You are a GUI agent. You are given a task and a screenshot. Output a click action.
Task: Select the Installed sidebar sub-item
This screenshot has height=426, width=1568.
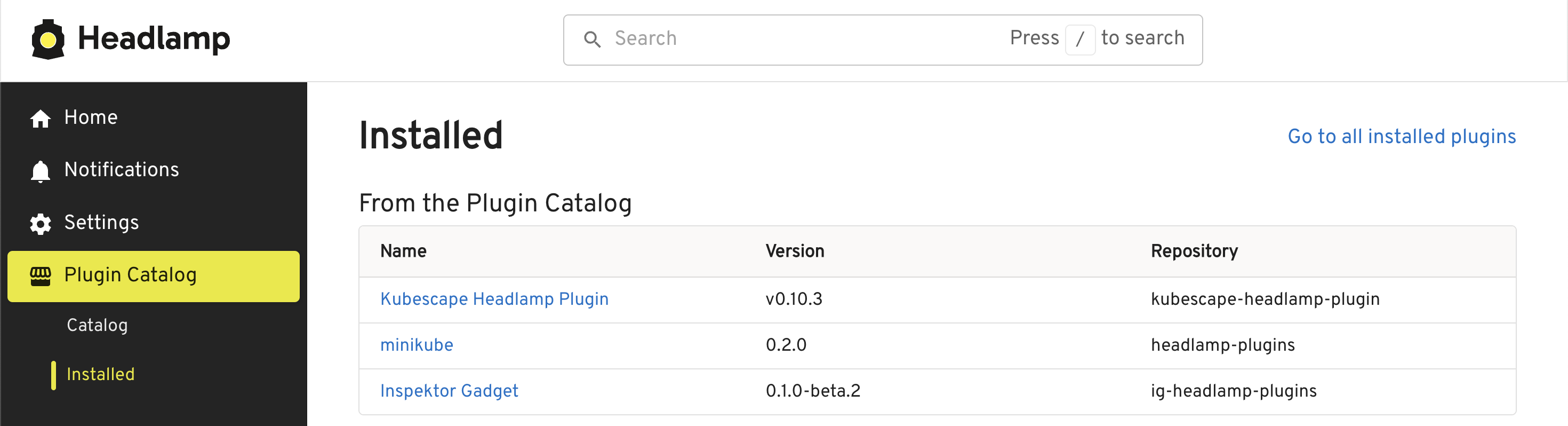[x=100, y=374]
